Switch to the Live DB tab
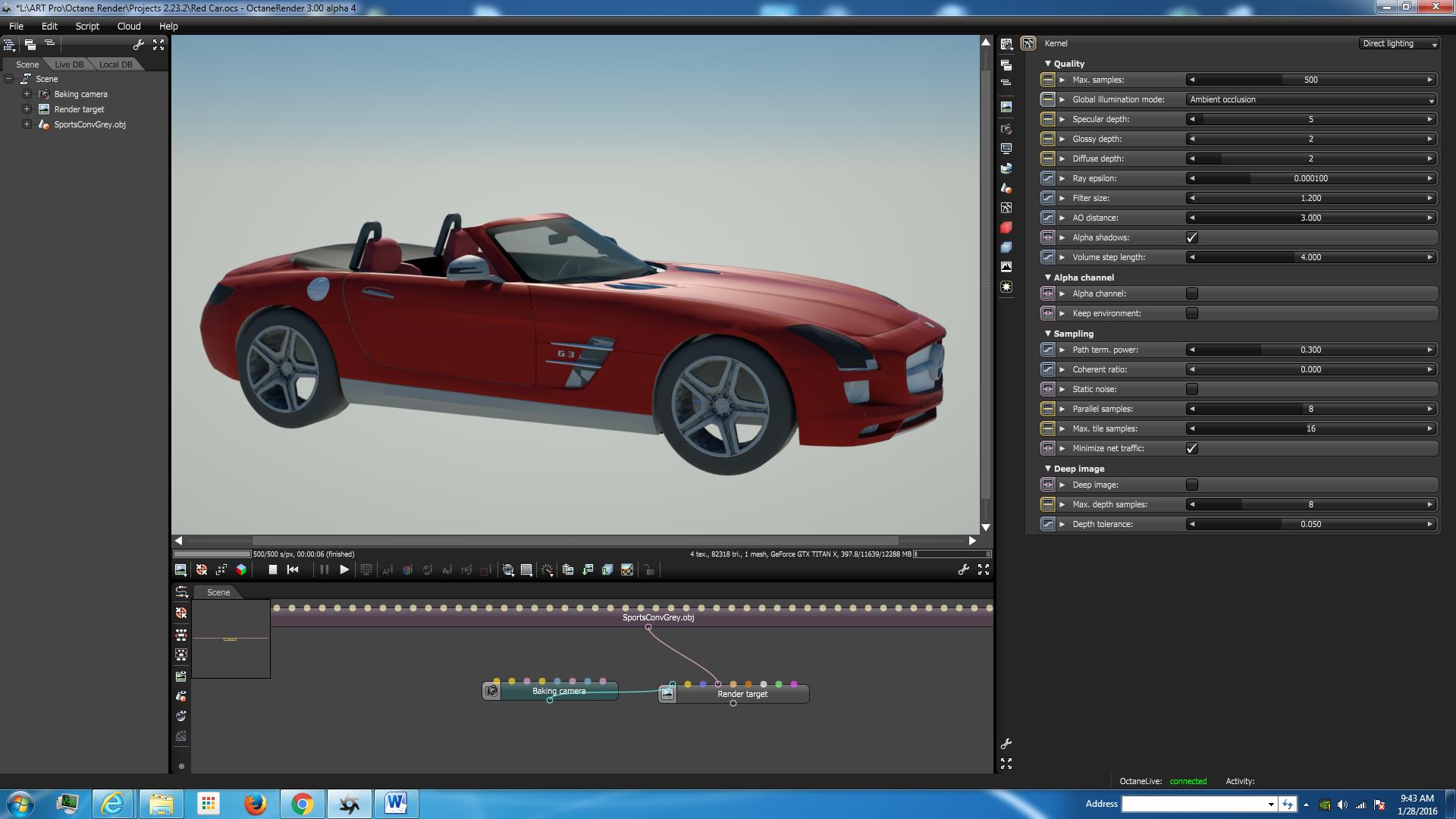Image resolution: width=1456 pixels, height=819 pixels. pos(69,64)
